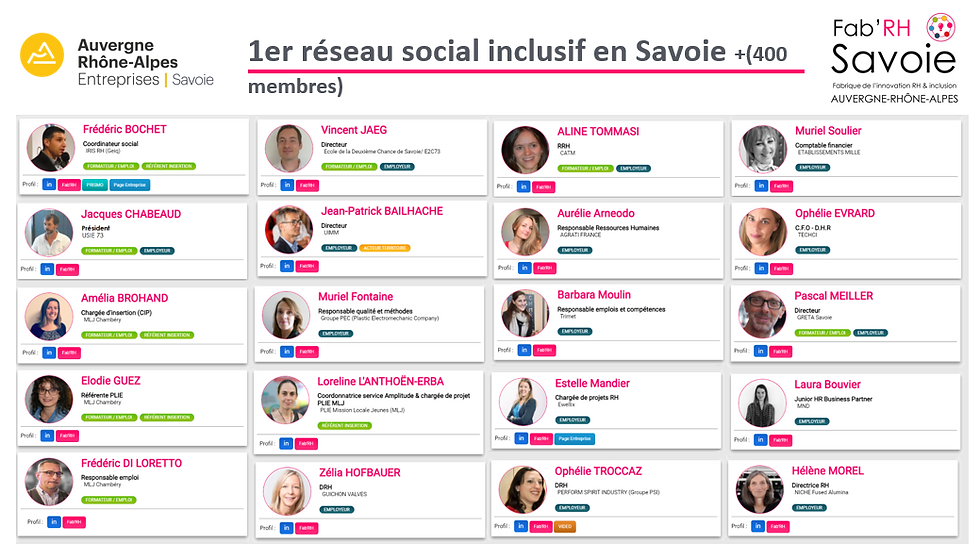The height and width of the screenshot is (556, 980).
Task: Click Zélia HOFBAUER's LinkedIn icon
Action: coord(286,529)
